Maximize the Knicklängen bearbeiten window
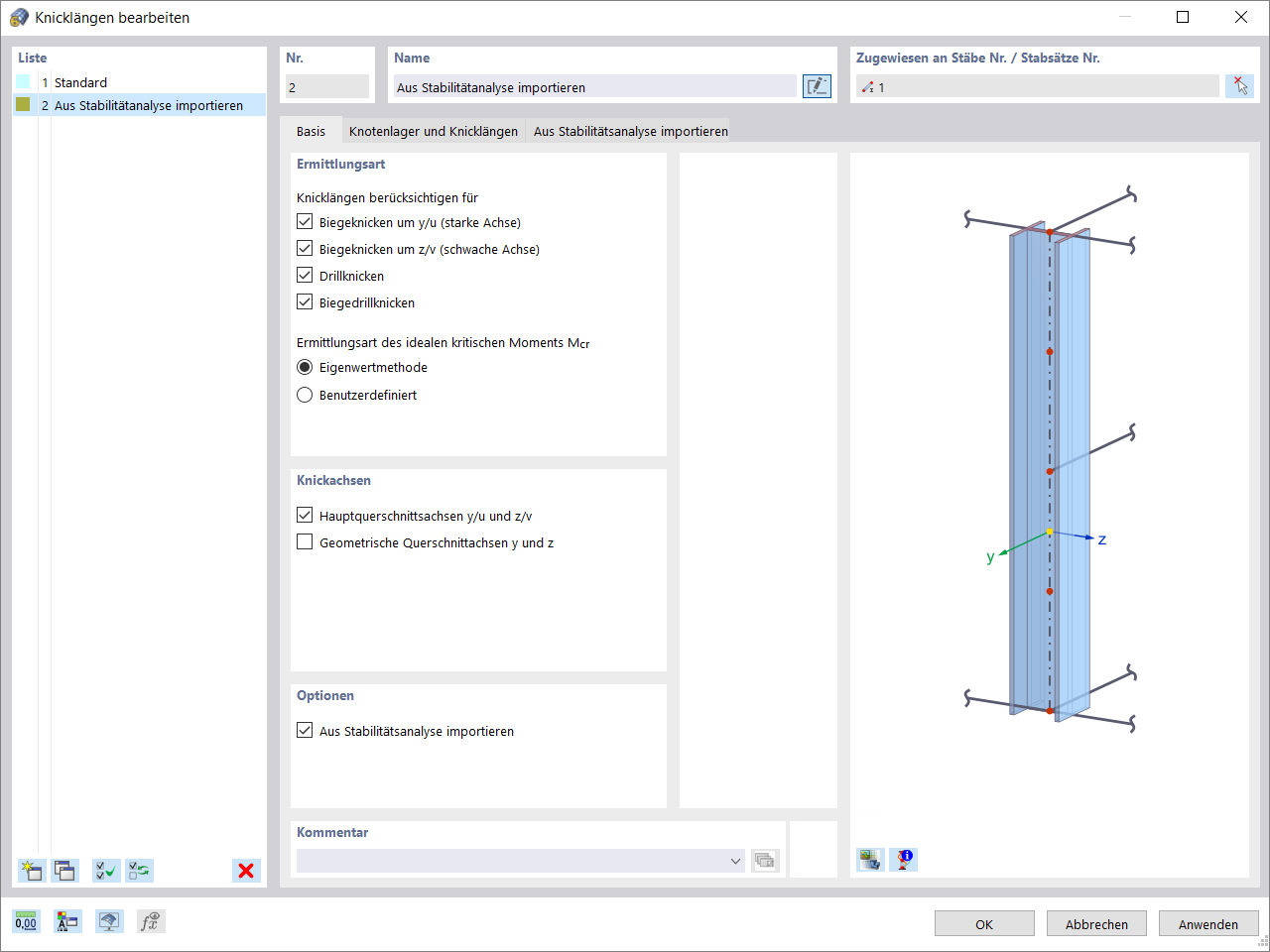Image resolution: width=1270 pixels, height=952 pixels. [1183, 17]
